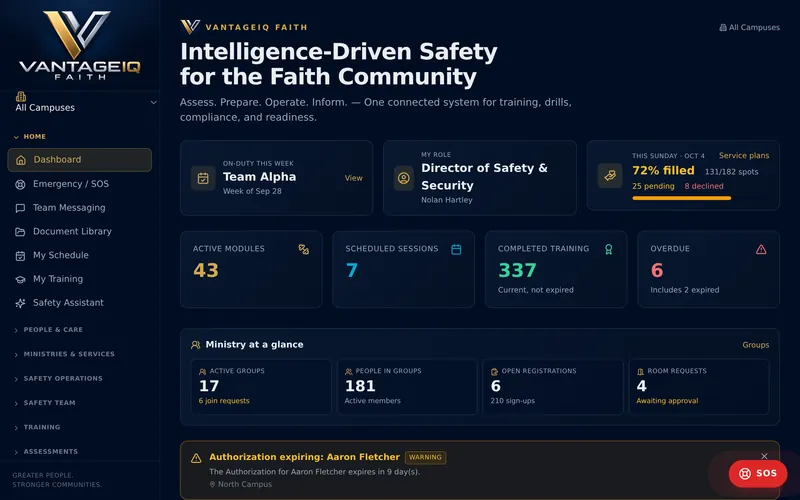Click the Open Registrations clipboard icon

pyautogui.click(x=494, y=372)
